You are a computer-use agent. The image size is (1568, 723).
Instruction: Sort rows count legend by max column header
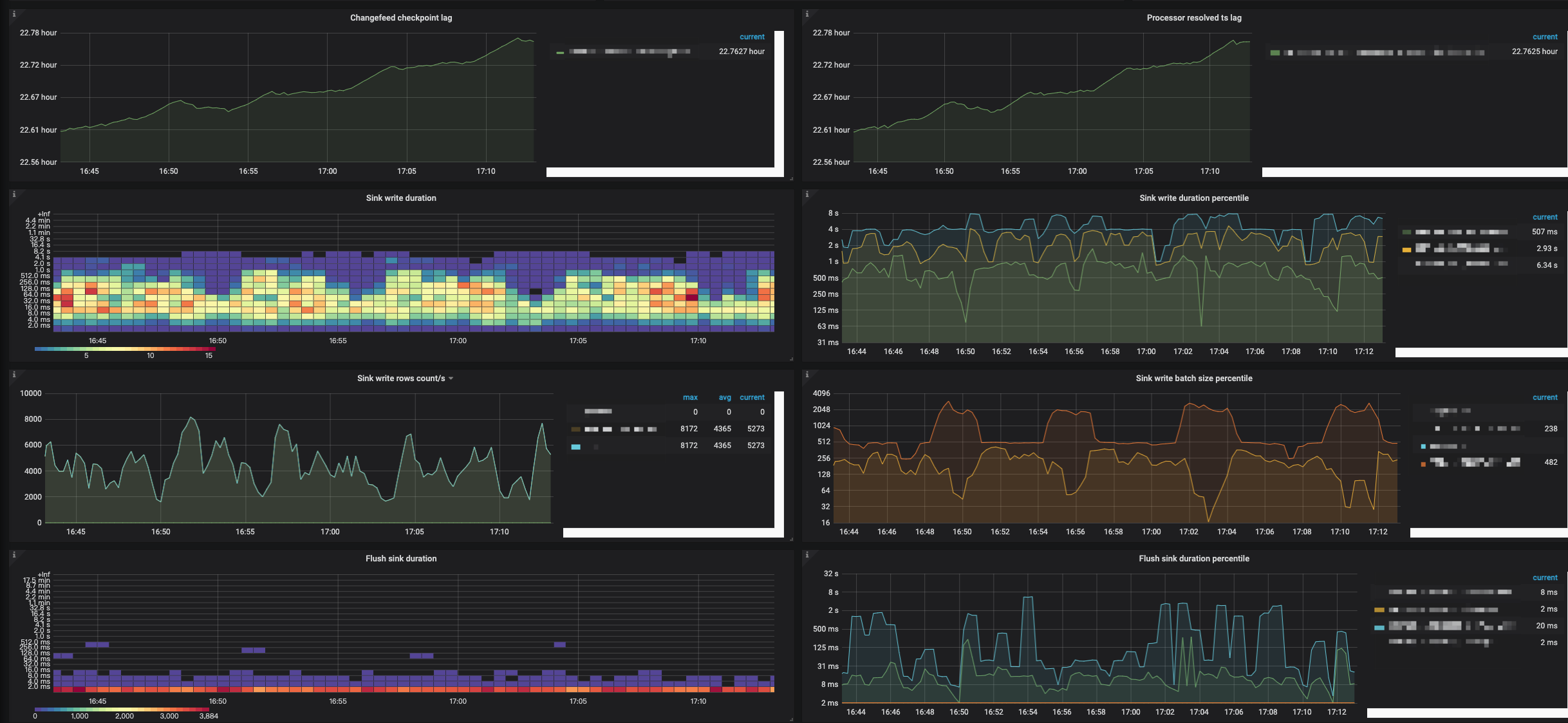click(x=690, y=397)
